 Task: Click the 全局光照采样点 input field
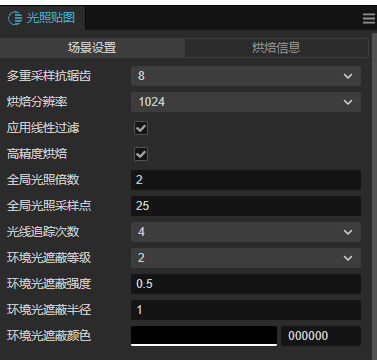[x=246, y=206]
